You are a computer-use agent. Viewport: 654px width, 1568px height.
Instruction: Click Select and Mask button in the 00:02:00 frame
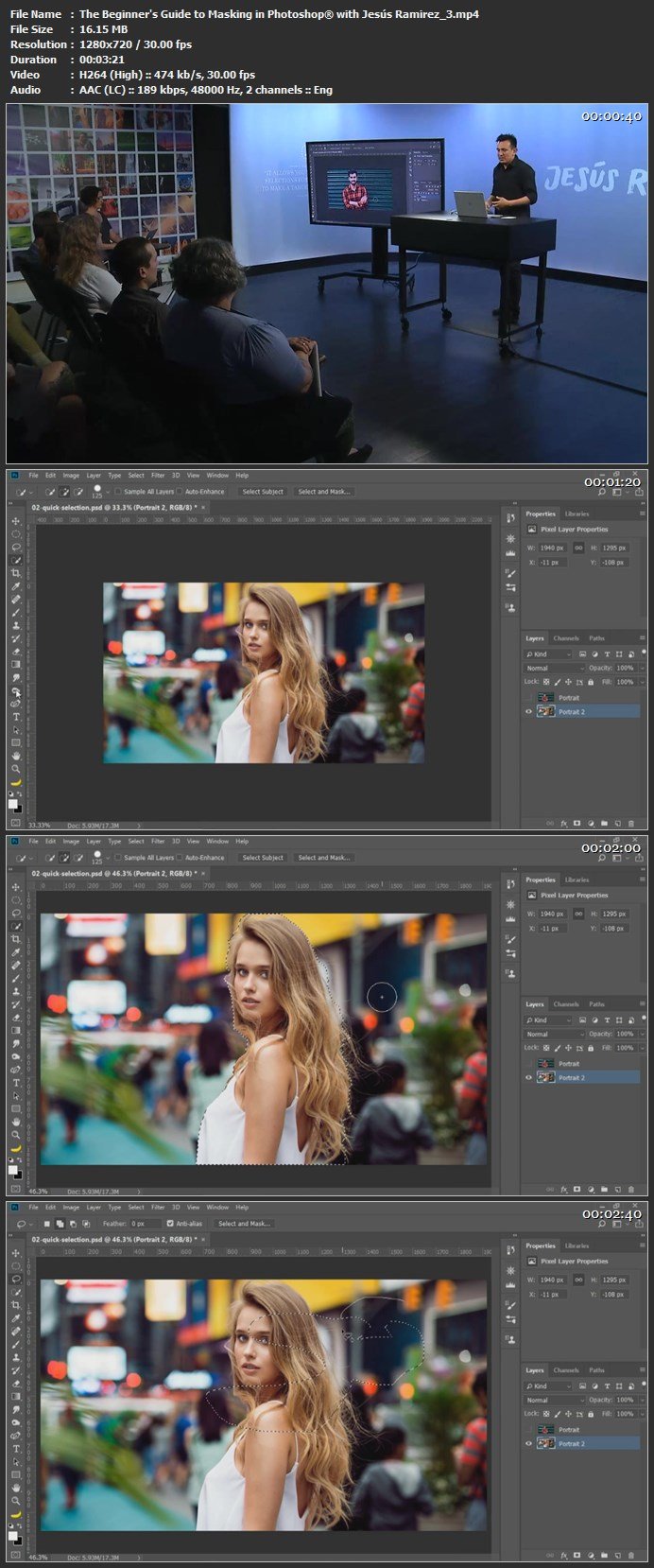325,858
